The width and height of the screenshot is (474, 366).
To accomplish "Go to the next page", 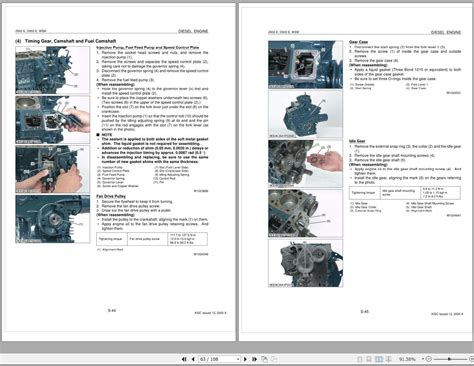I will [245, 359].
